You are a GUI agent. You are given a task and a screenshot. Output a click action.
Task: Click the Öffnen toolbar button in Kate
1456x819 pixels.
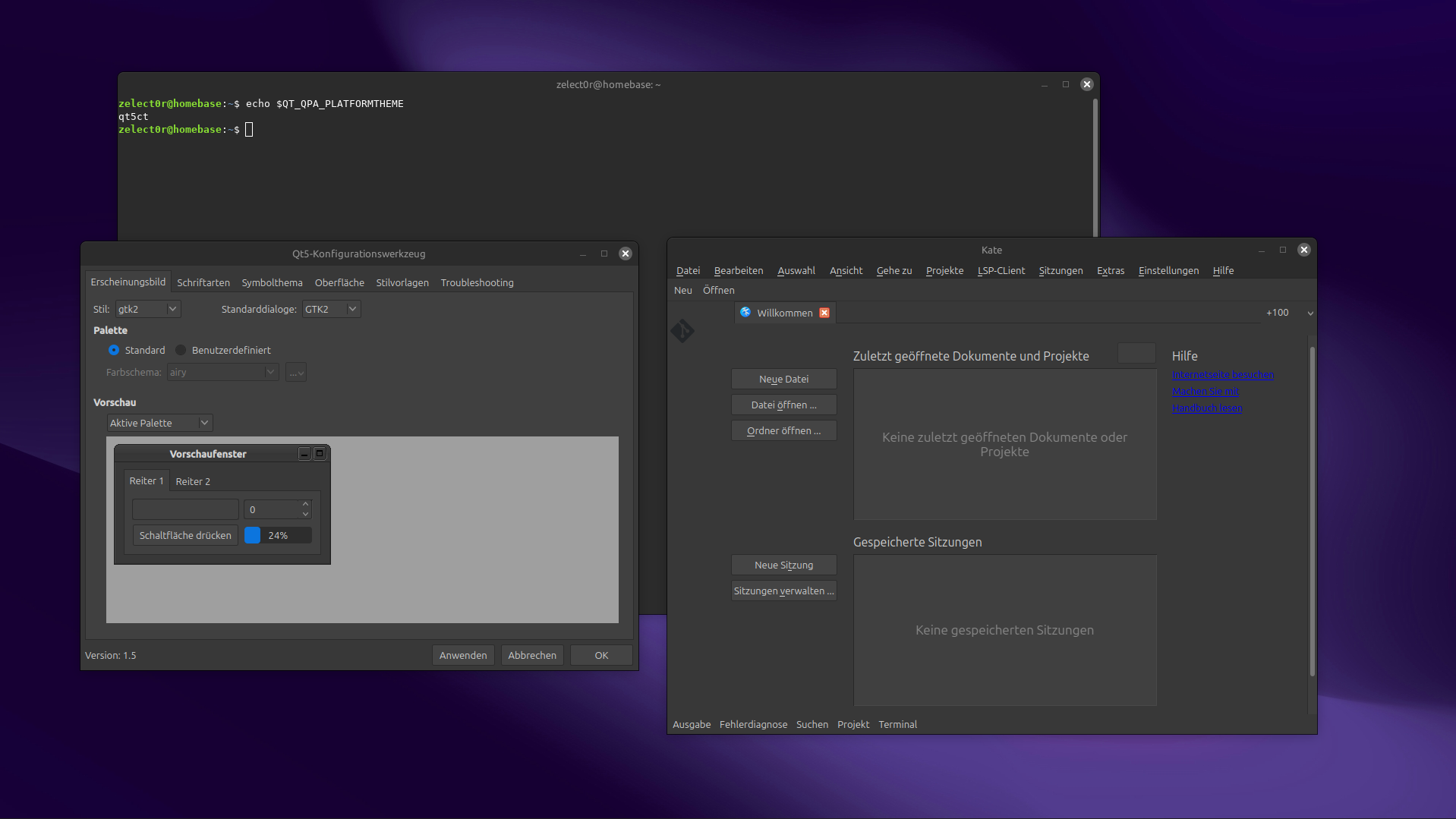pos(719,290)
